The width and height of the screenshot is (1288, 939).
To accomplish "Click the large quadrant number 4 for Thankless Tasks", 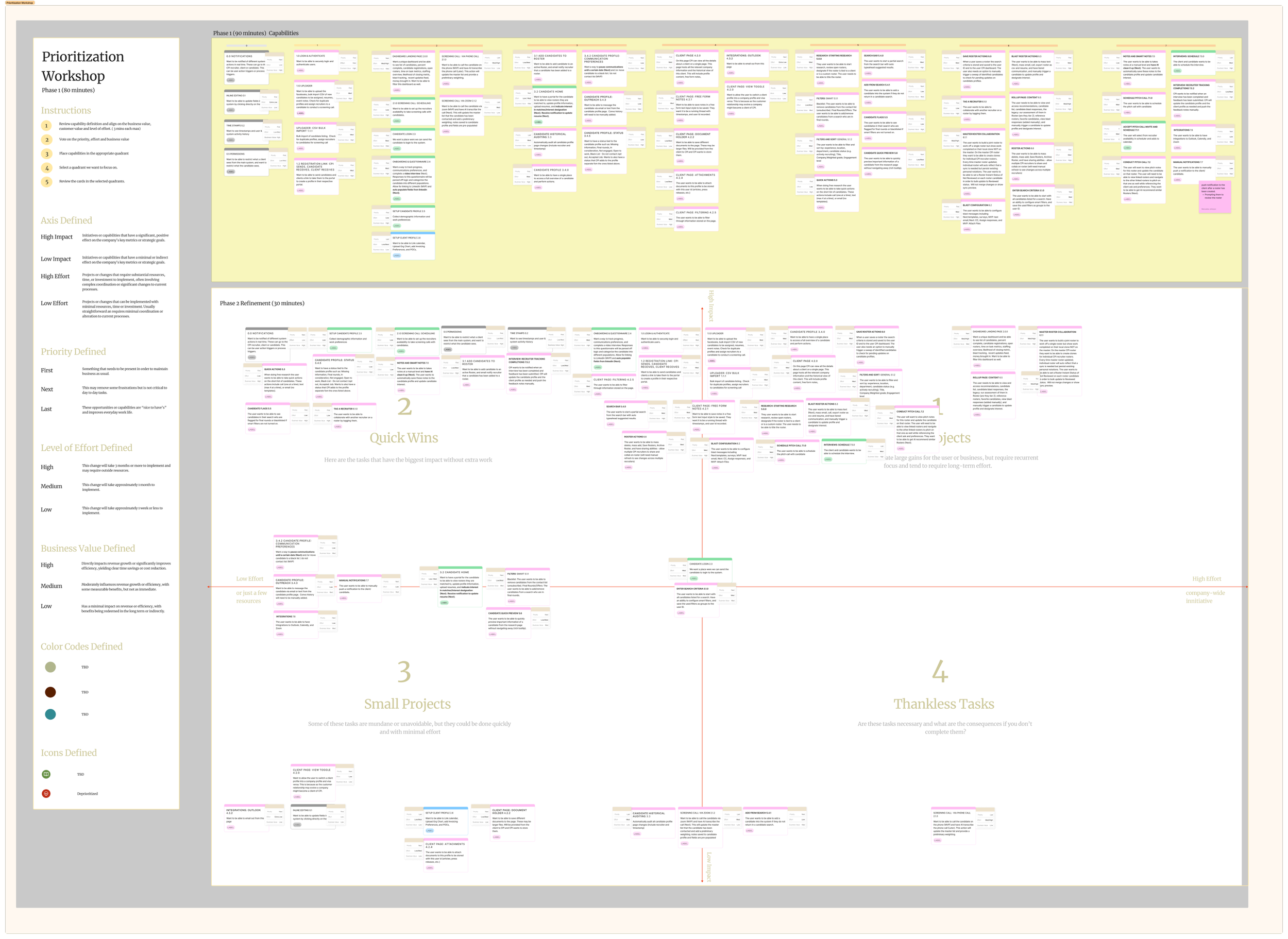I will tap(940, 672).
